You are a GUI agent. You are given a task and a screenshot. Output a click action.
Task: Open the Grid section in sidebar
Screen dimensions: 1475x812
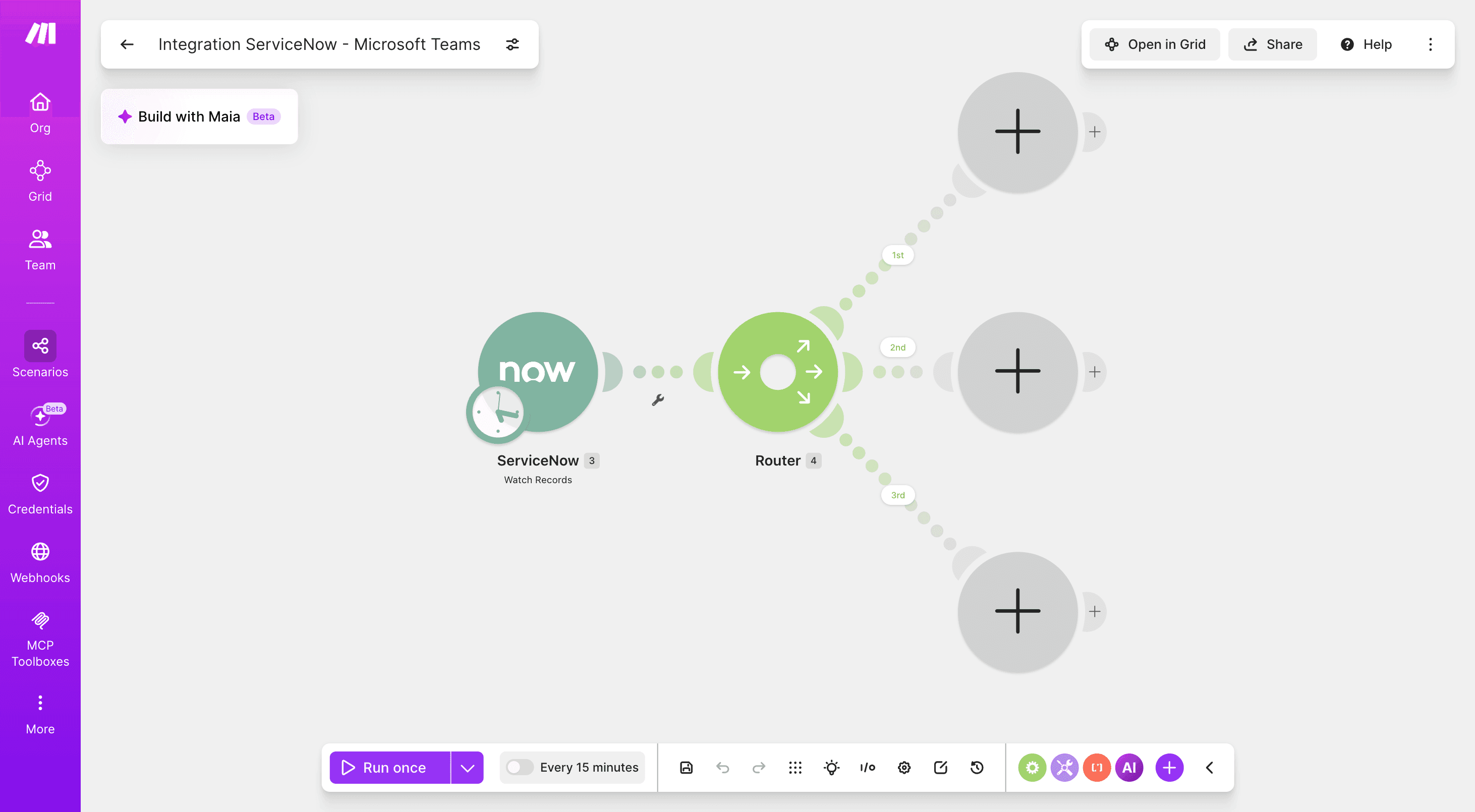tap(40, 181)
